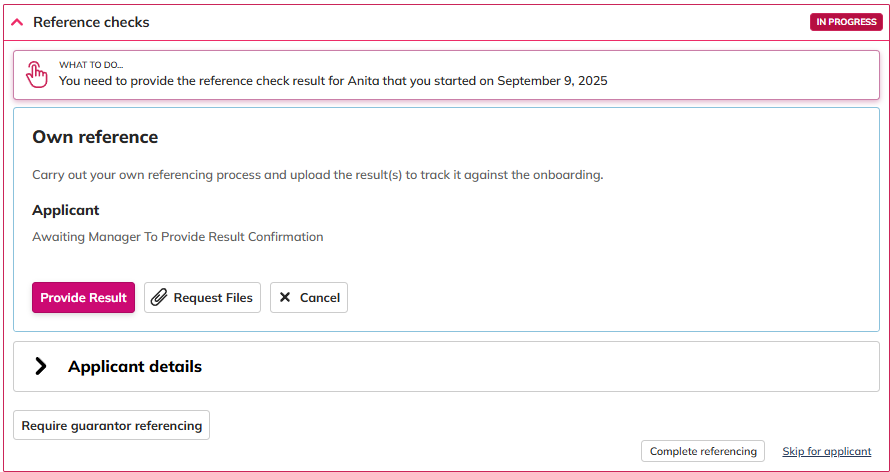Click the X icon in Cancel button
The width and height of the screenshot is (890, 472).
click(x=285, y=297)
